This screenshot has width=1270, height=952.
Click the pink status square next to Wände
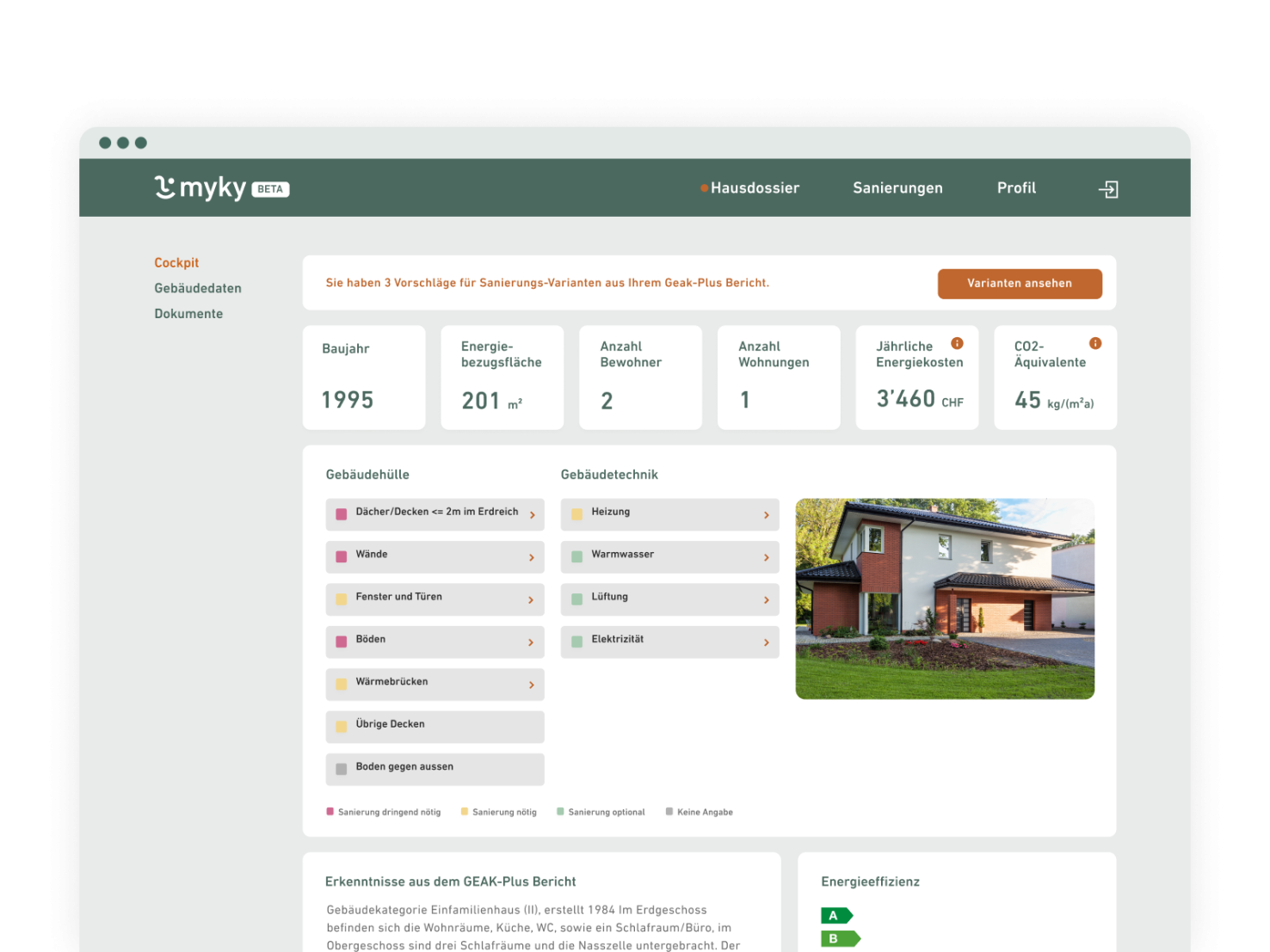coord(339,556)
